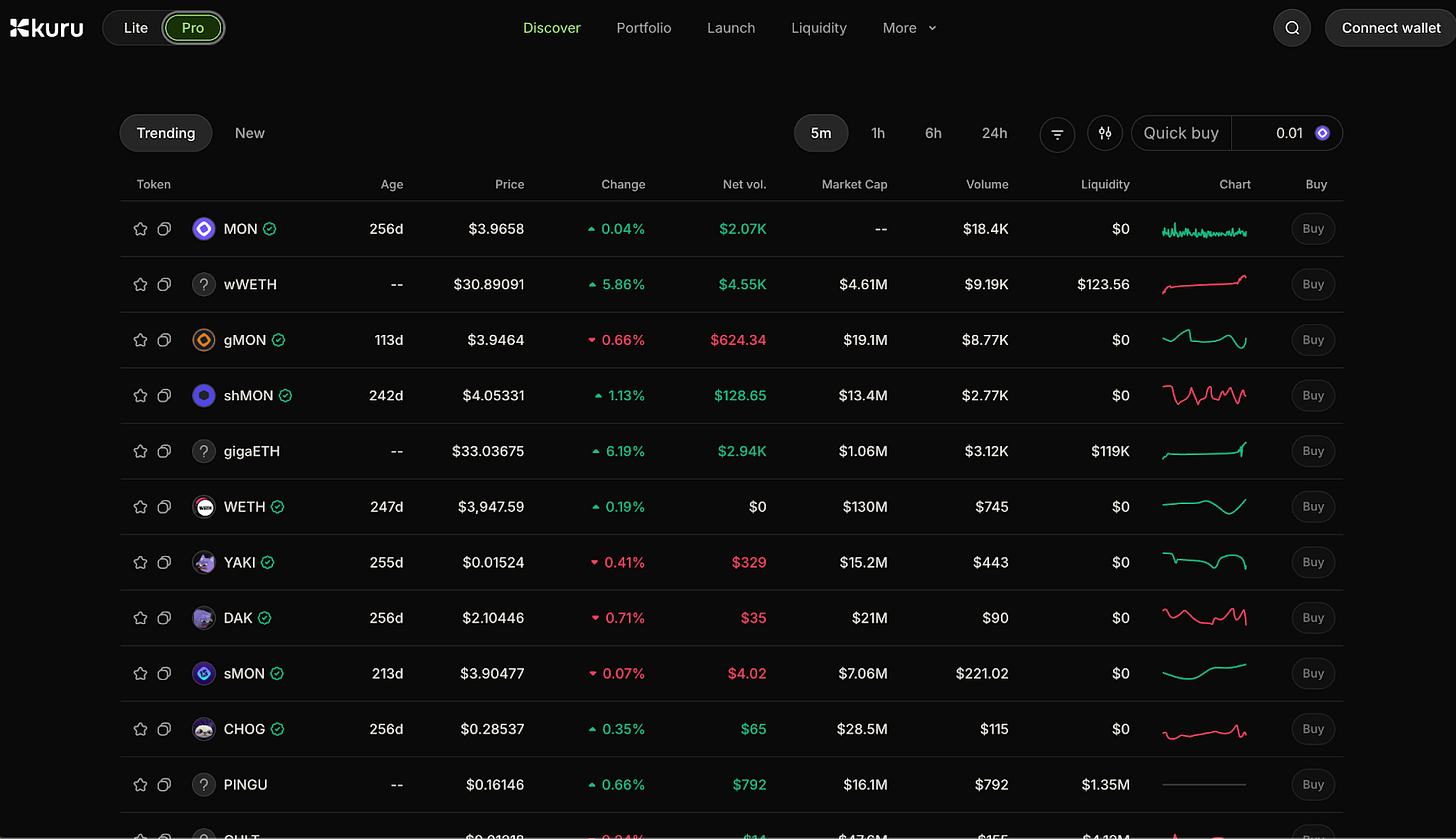Image resolution: width=1456 pixels, height=839 pixels.
Task: Copy the PINGU token address
Action: 164,785
